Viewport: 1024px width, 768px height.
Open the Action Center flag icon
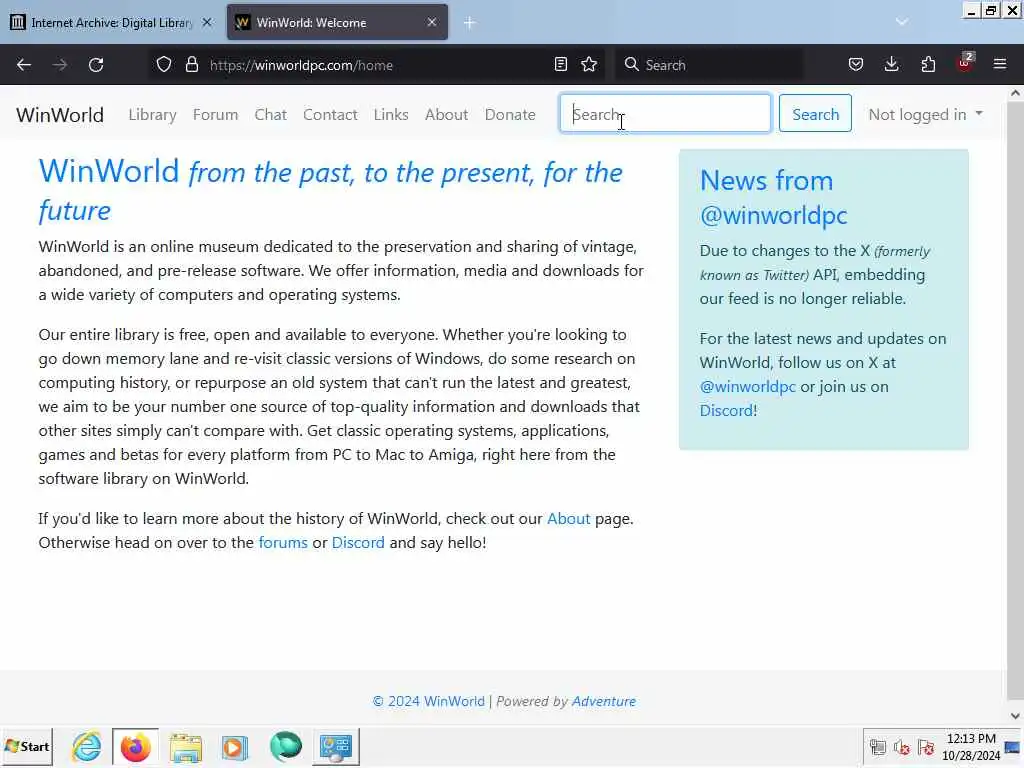pyautogui.click(x=926, y=746)
